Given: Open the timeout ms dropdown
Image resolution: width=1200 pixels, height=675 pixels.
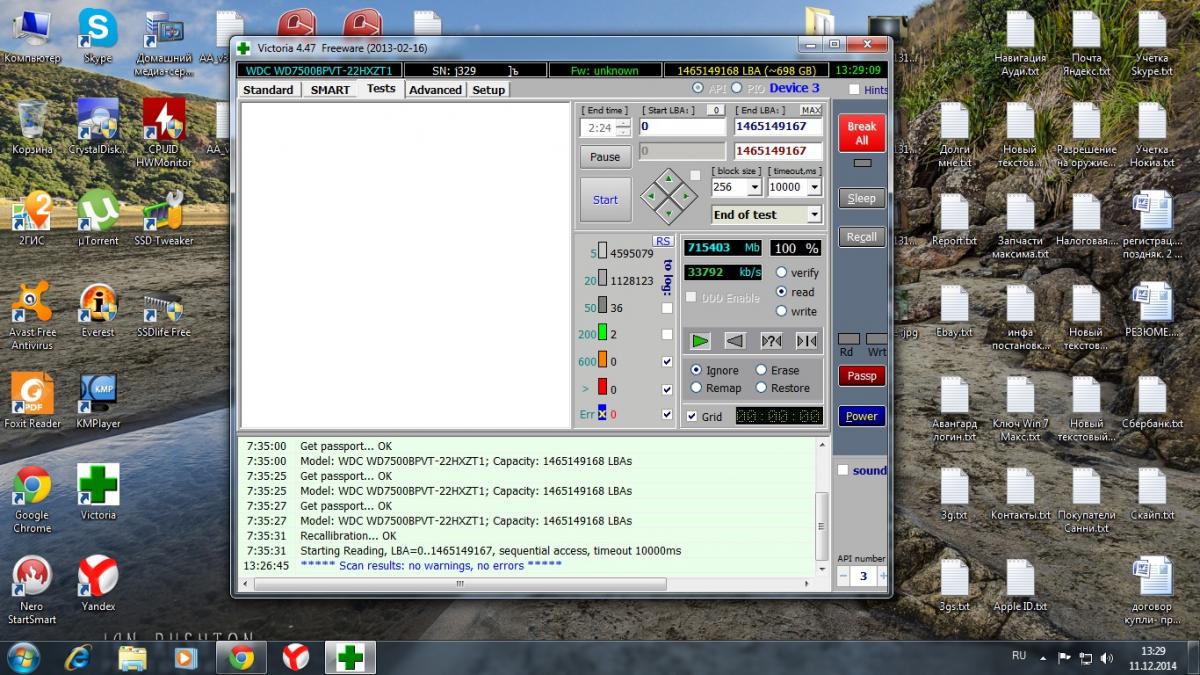Looking at the screenshot, I should click(814, 187).
